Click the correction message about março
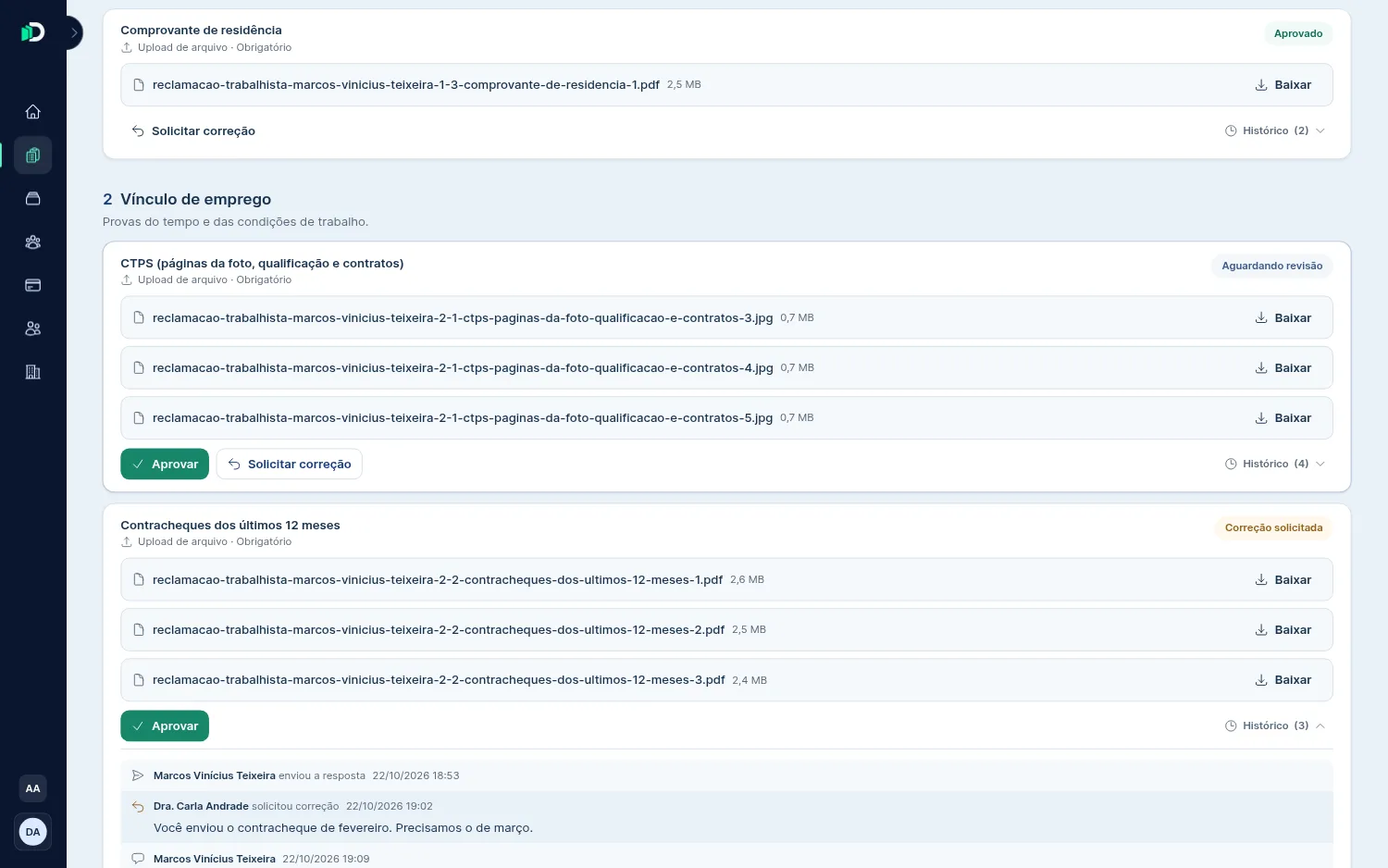Screen dimensions: 1388x868 click(x=343, y=828)
